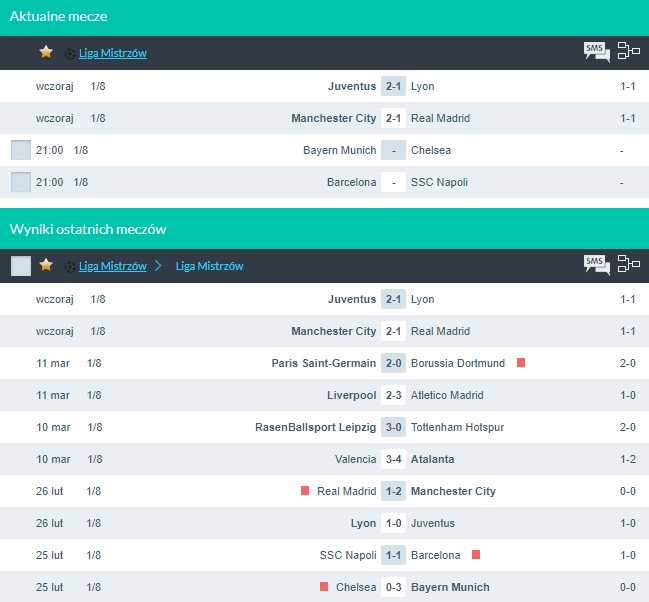The width and height of the screenshot is (649, 602).
Task: Click football icon beside Liga Mistrzów in results header
Action: click(70, 266)
